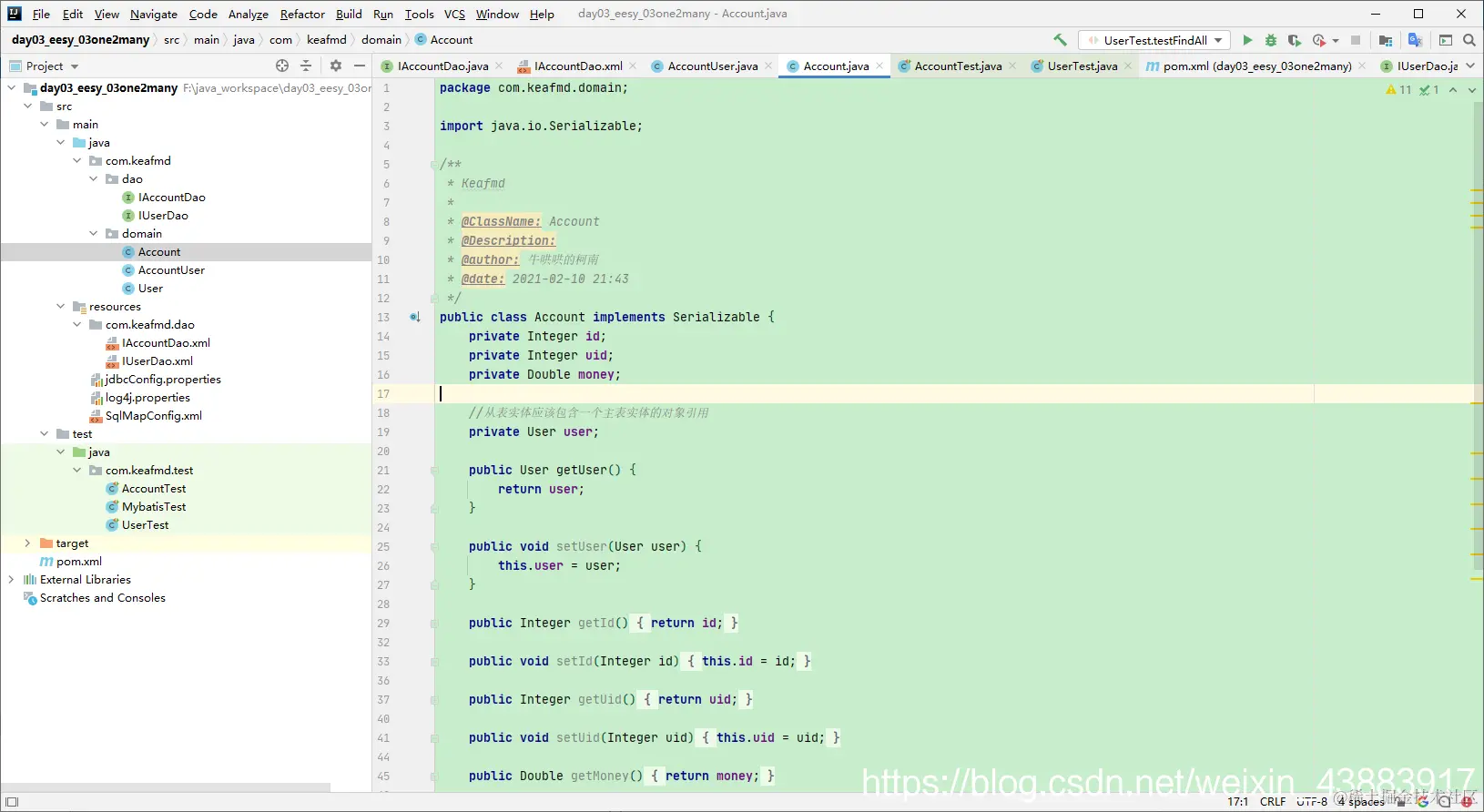
Task: Go to the previous highlighted error arrow
Action: click(x=1453, y=89)
